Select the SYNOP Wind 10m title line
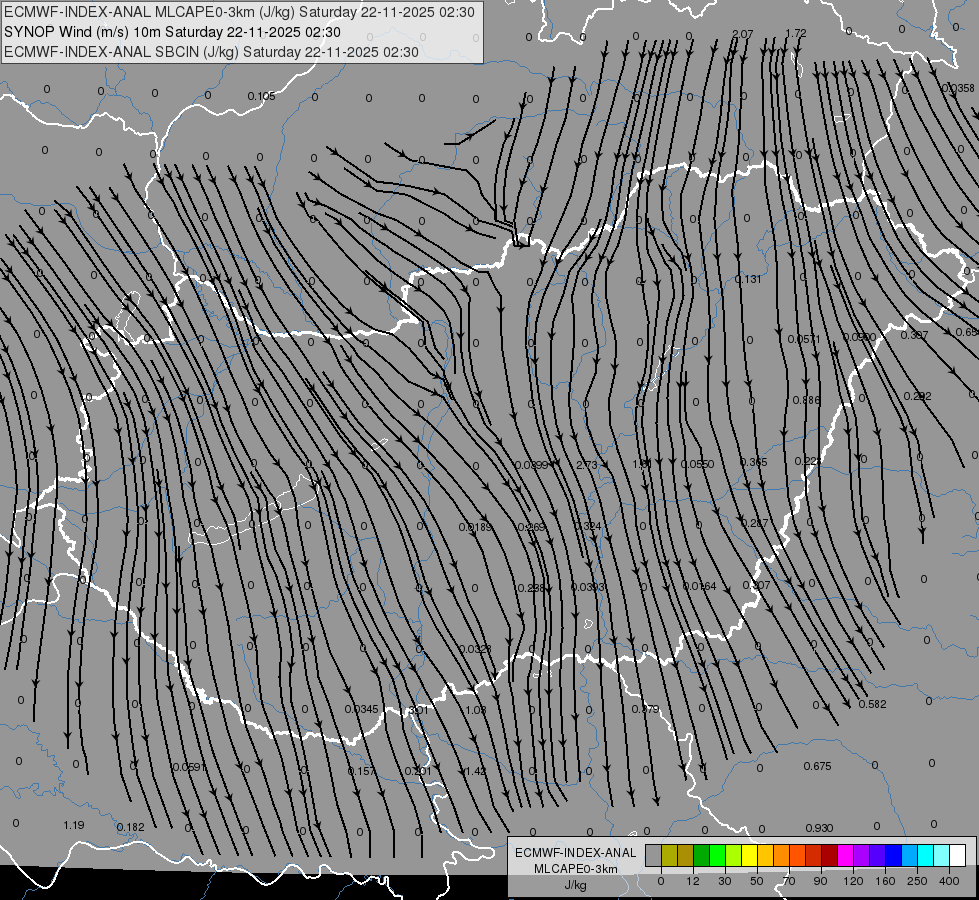Image resolution: width=979 pixels, height=900 pixels. (x=179, y=32)
